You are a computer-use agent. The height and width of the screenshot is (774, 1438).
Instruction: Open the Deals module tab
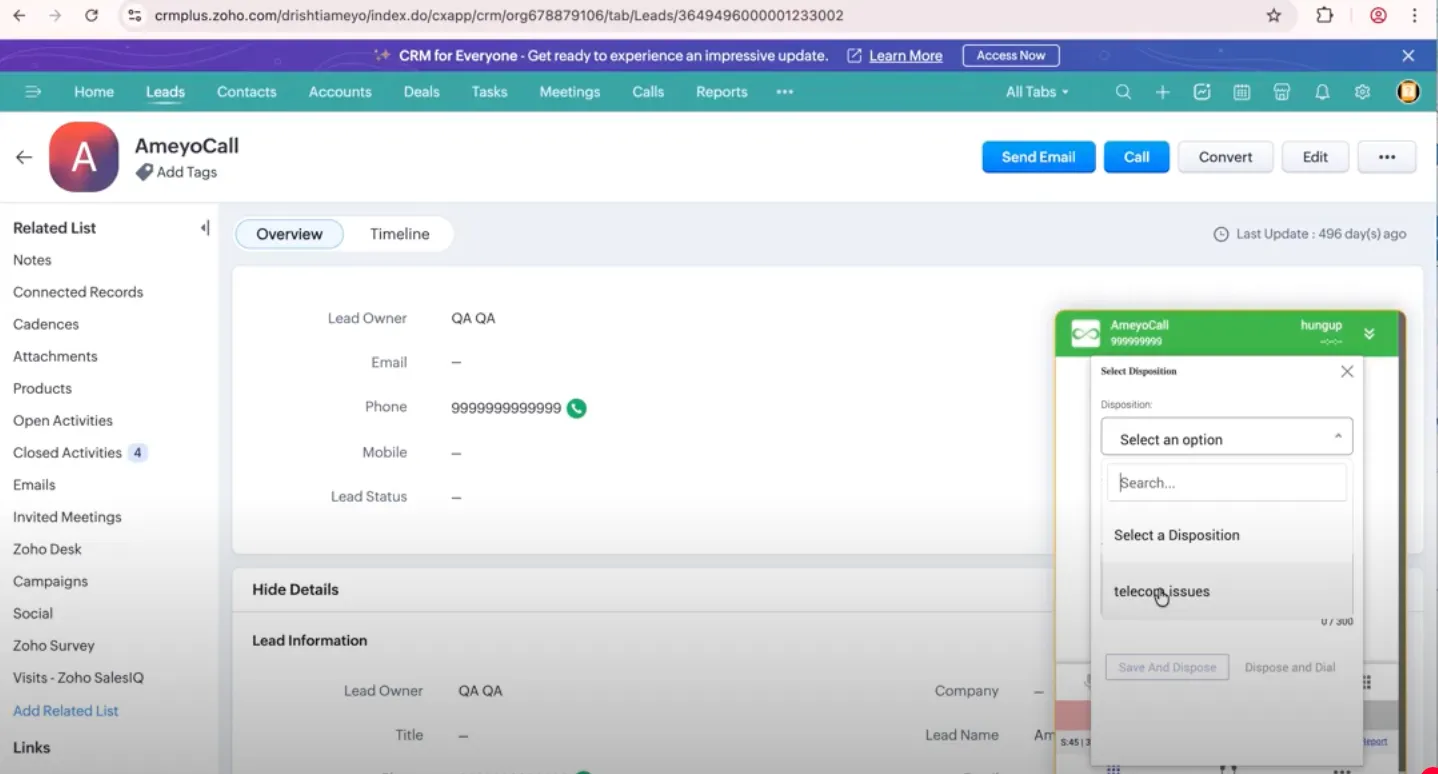point(421,92)
